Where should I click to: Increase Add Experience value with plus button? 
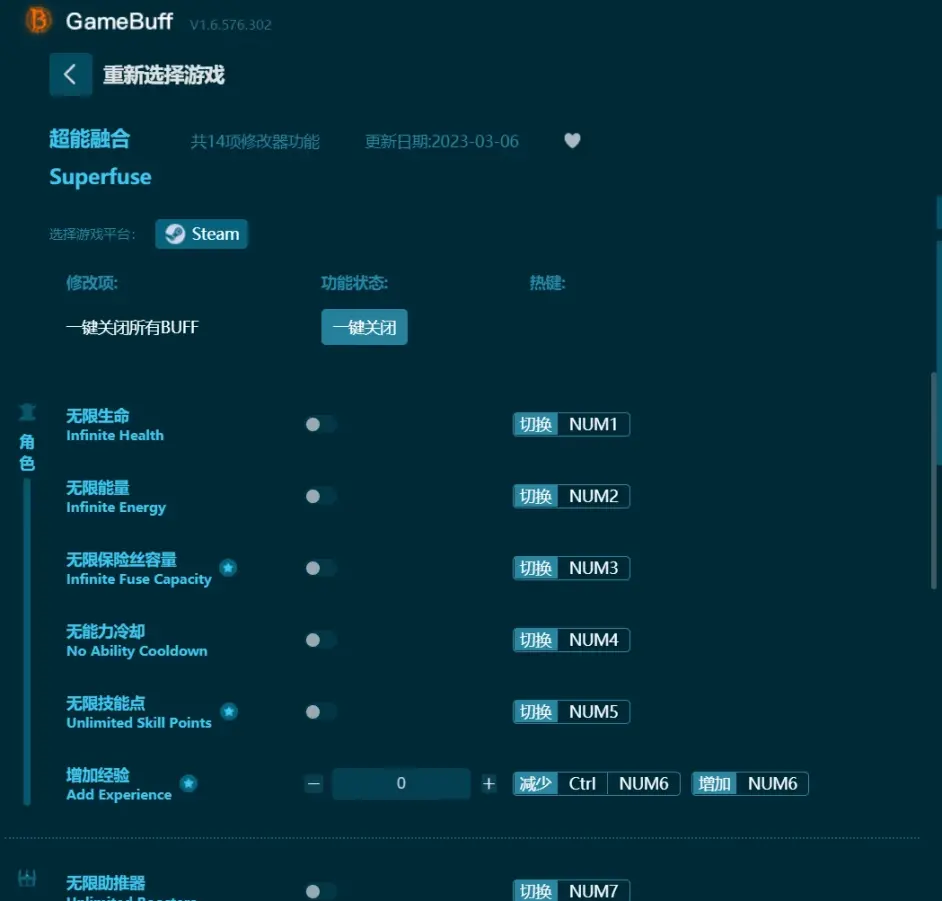(488, 784)
